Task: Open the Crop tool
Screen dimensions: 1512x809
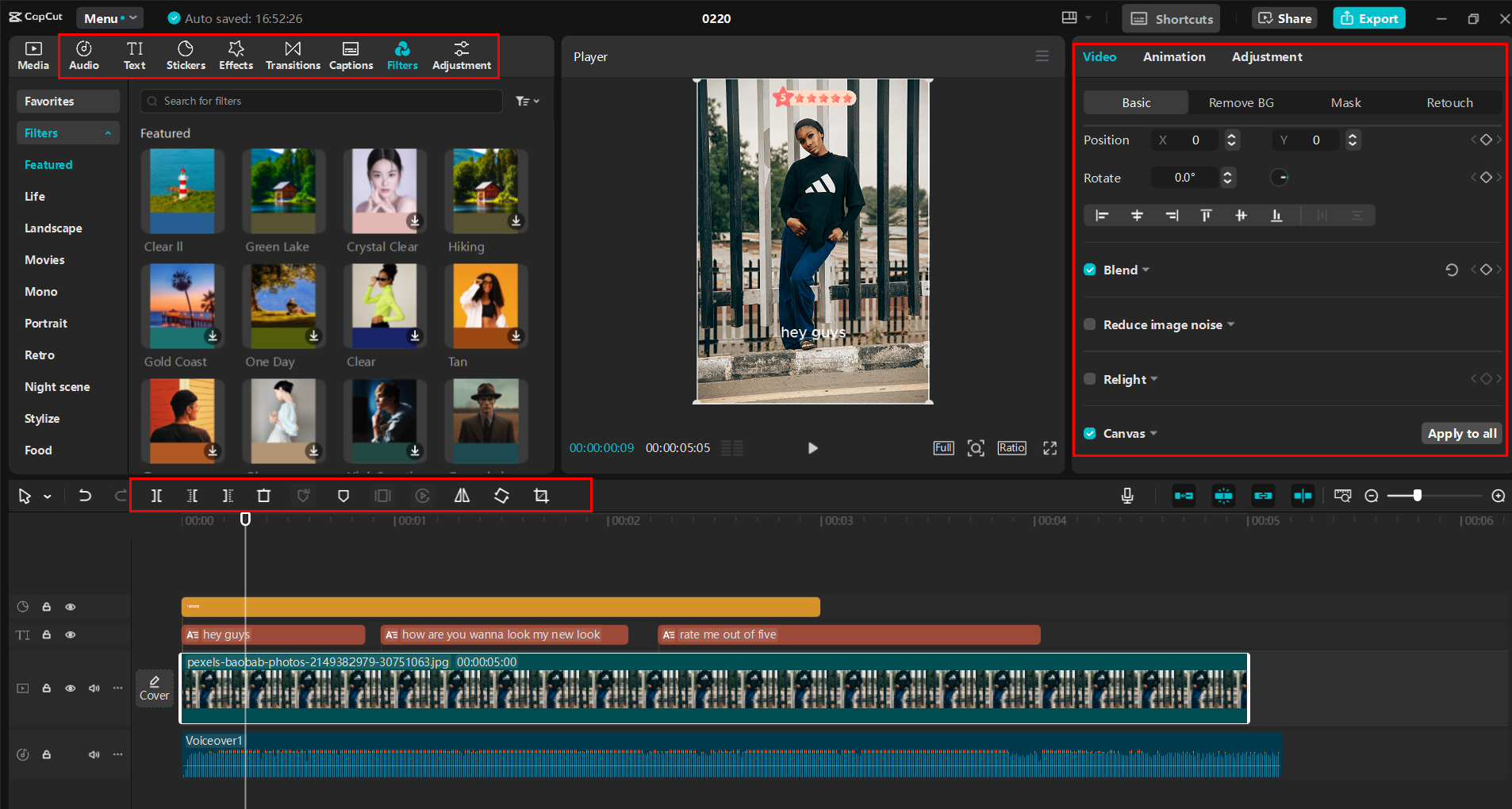Action: click(x=542, y=496)
